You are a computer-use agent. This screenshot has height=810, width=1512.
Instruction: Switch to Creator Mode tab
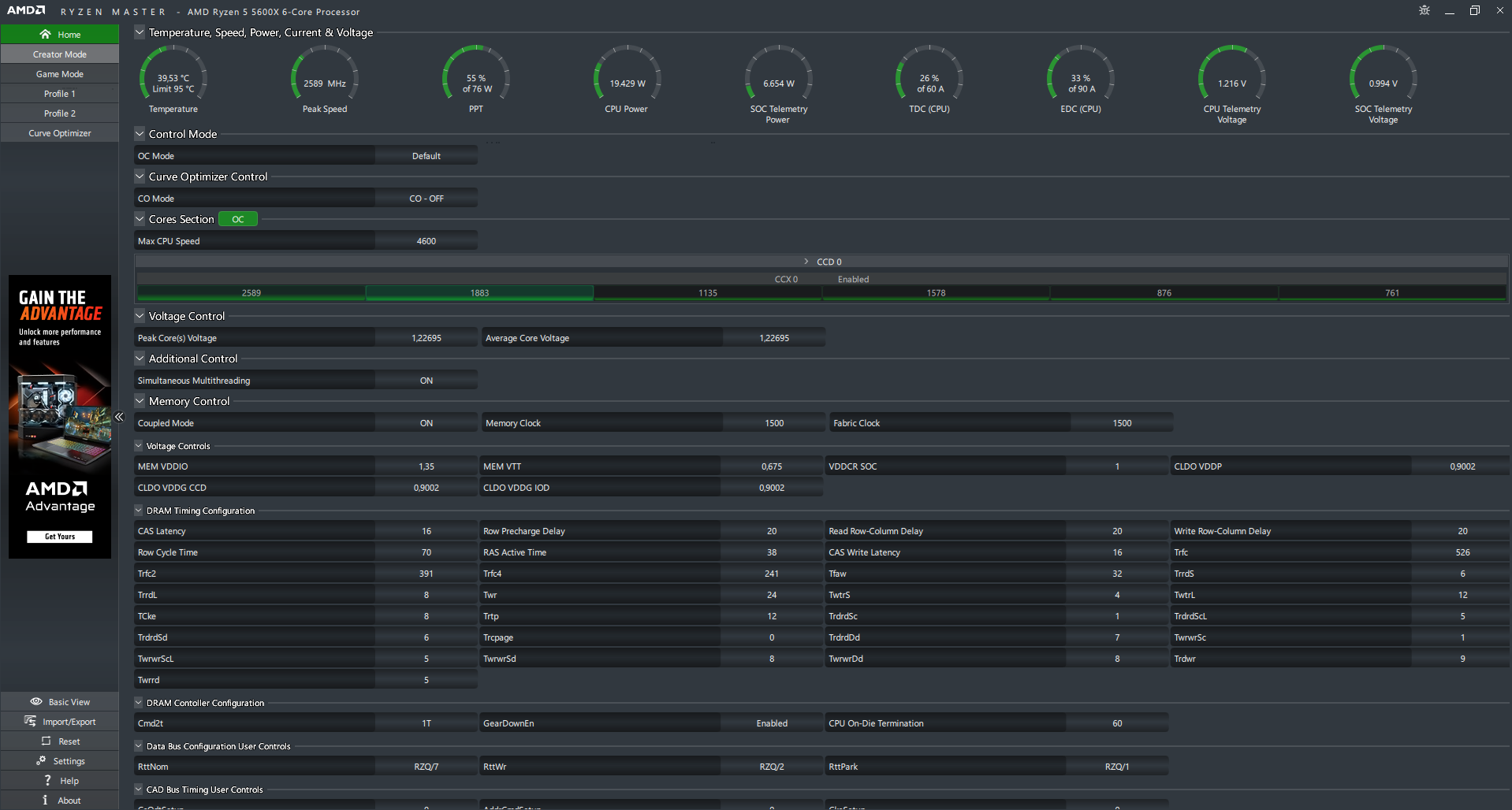60,54
